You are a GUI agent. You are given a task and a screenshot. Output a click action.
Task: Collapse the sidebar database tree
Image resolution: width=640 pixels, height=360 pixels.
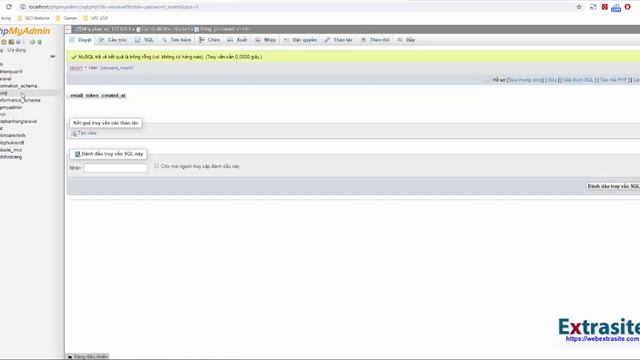[53, 56]
